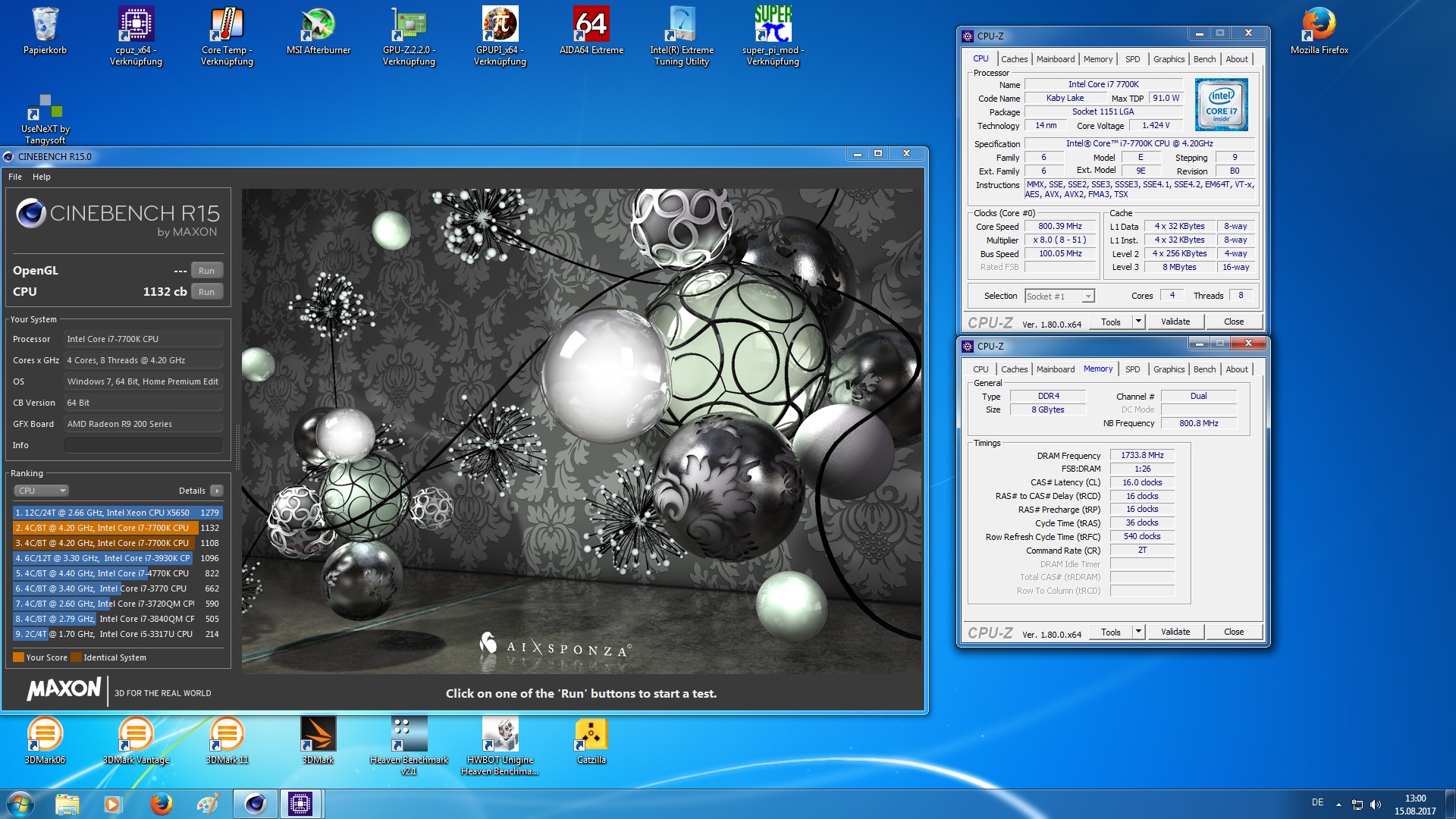Open media player taskbar icon
This screenshot has height=819, width=1456.
[113, 804]
